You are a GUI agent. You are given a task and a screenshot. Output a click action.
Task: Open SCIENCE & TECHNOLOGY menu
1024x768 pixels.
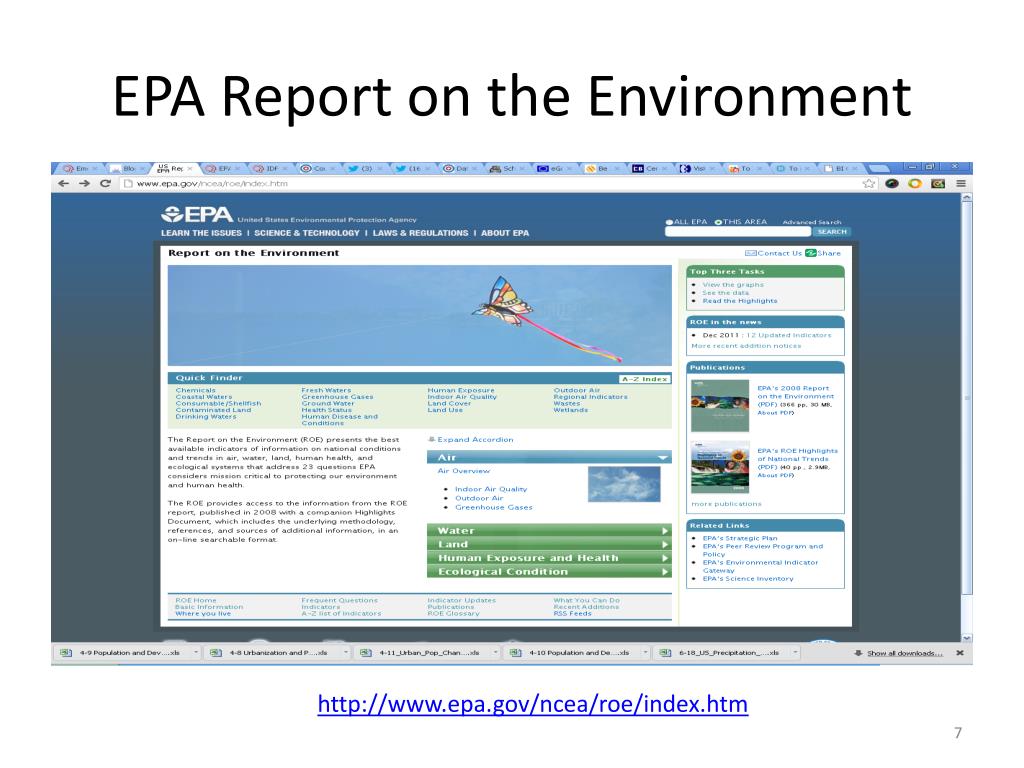(x=306, y=233)
